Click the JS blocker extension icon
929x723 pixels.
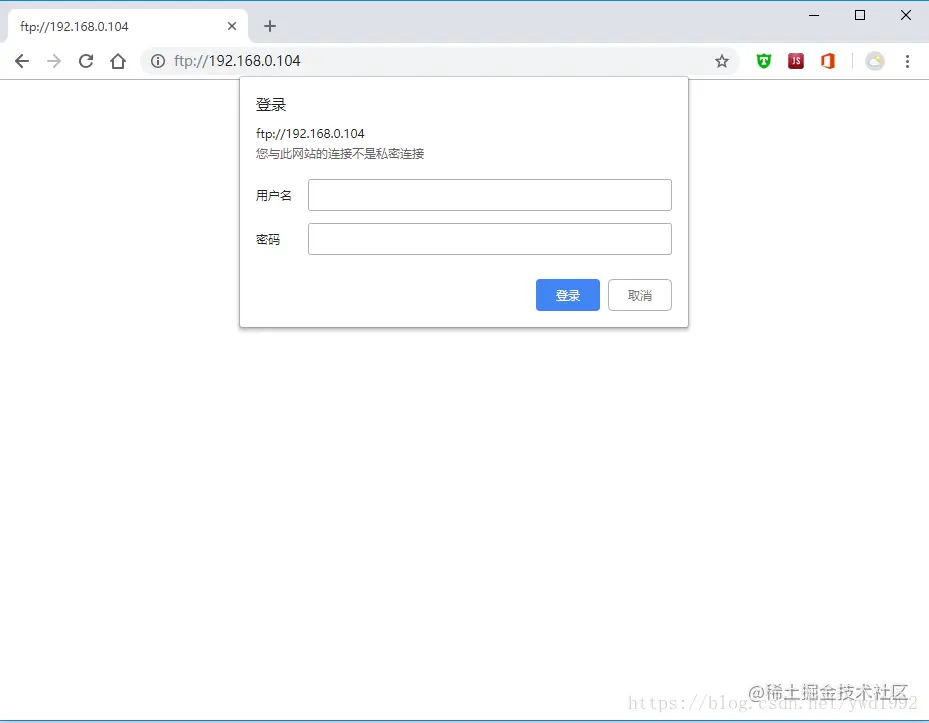point(795,60)
